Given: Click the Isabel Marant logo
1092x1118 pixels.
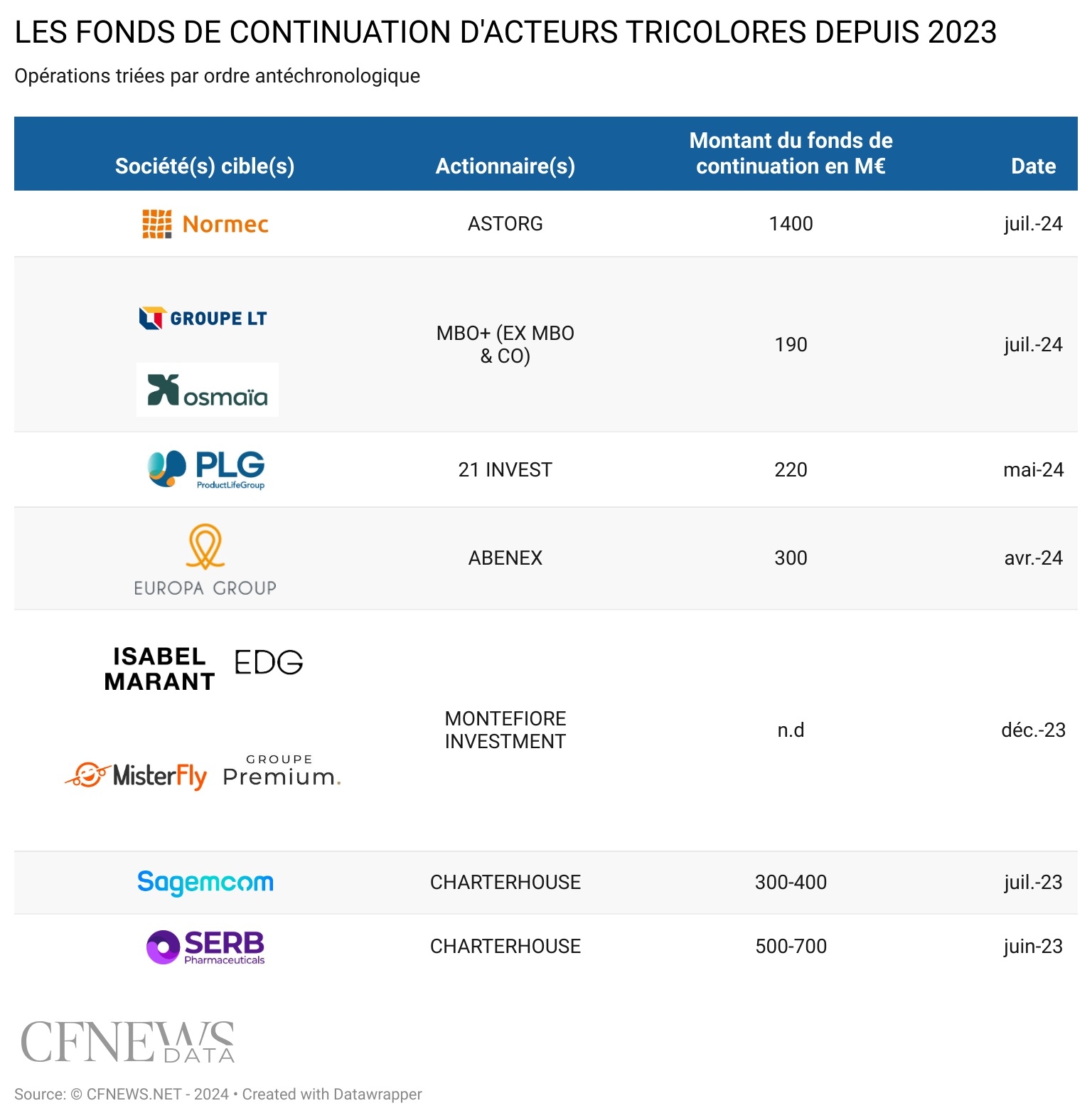Looking at the screenshot, I should click(159, 669).
